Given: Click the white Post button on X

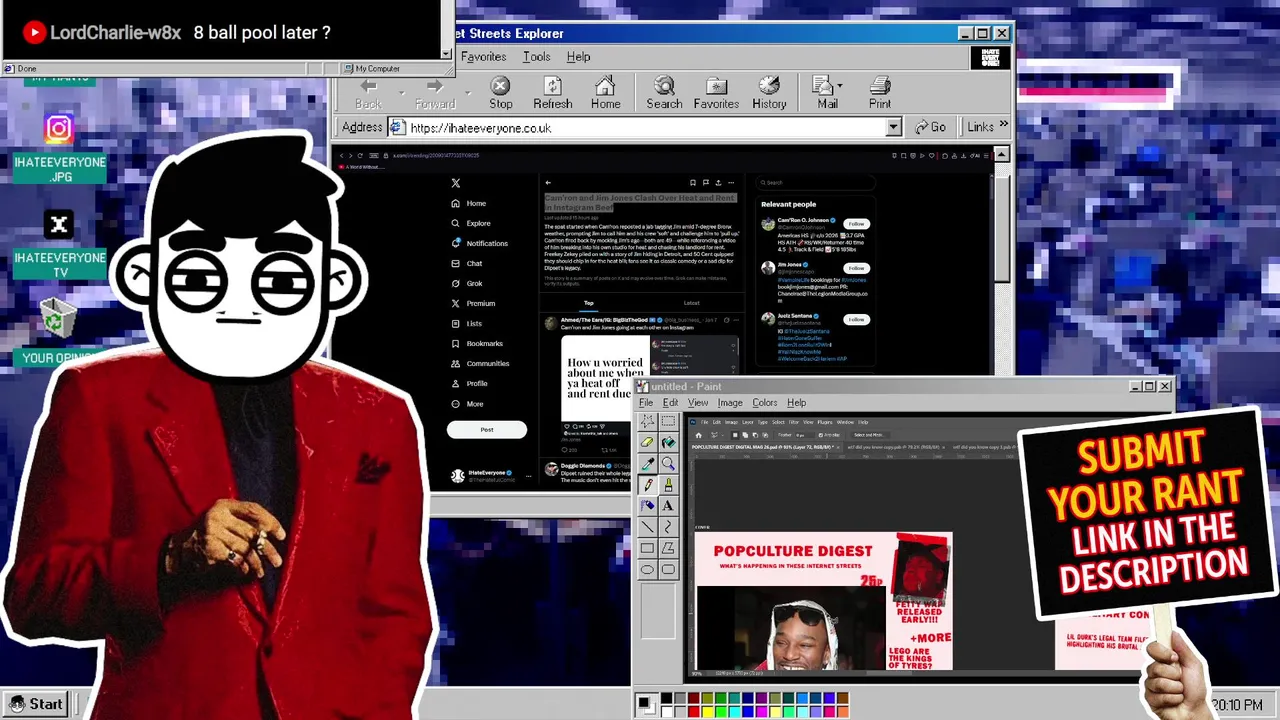Looking at the screenshot, I should coord(487,429).
